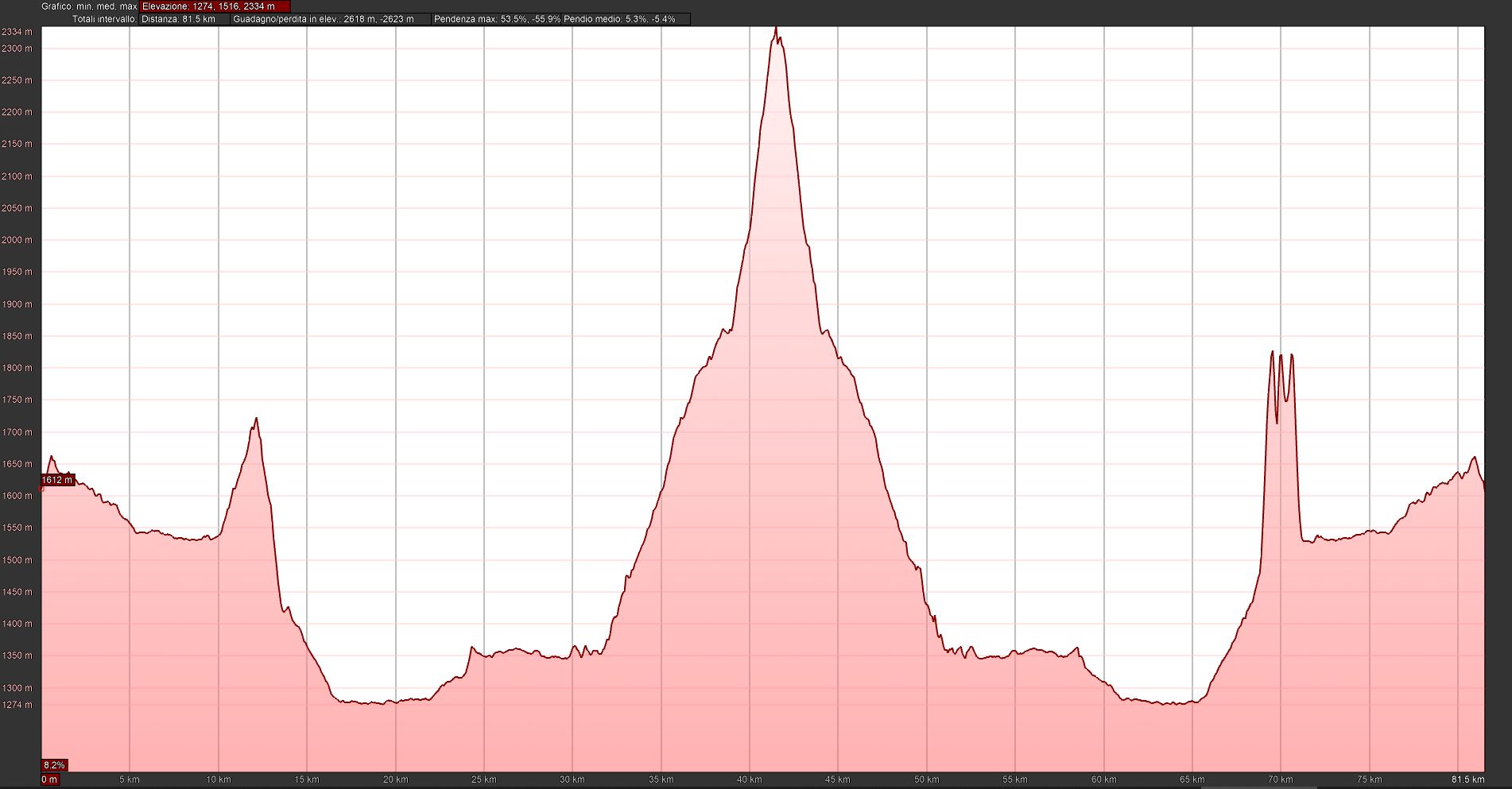Click the small red cursor marker on profile start
This screenshot has height=789, width=1512.
pos(42,489)
